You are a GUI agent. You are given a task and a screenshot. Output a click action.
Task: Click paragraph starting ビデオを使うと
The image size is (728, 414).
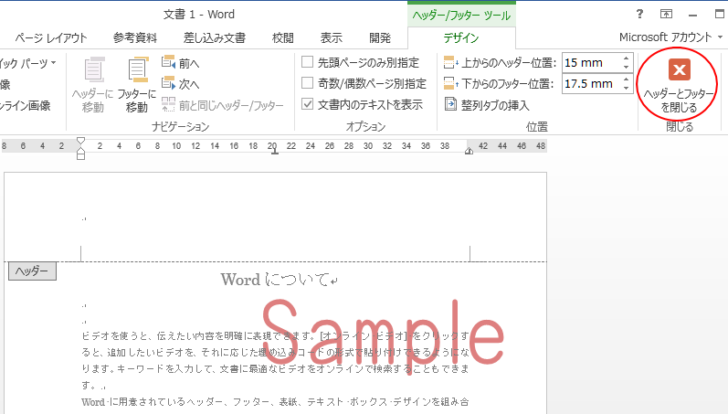[276, 361]
